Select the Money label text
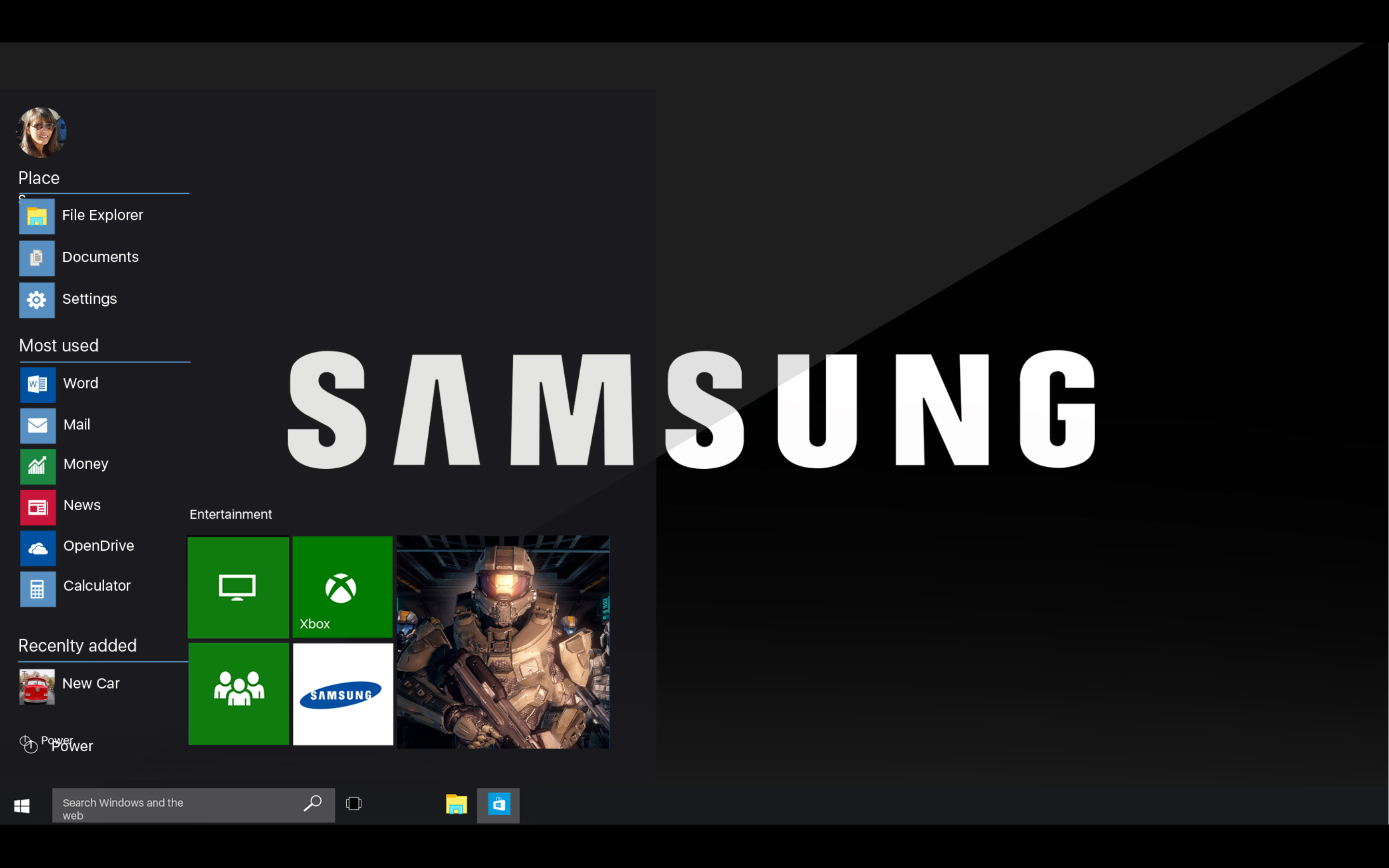 tap(86, 464)
